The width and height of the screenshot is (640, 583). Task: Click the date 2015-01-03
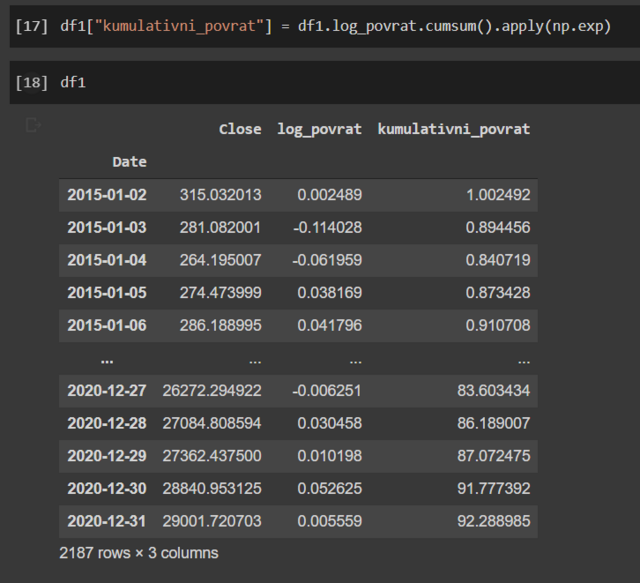(x=107, y=228)
